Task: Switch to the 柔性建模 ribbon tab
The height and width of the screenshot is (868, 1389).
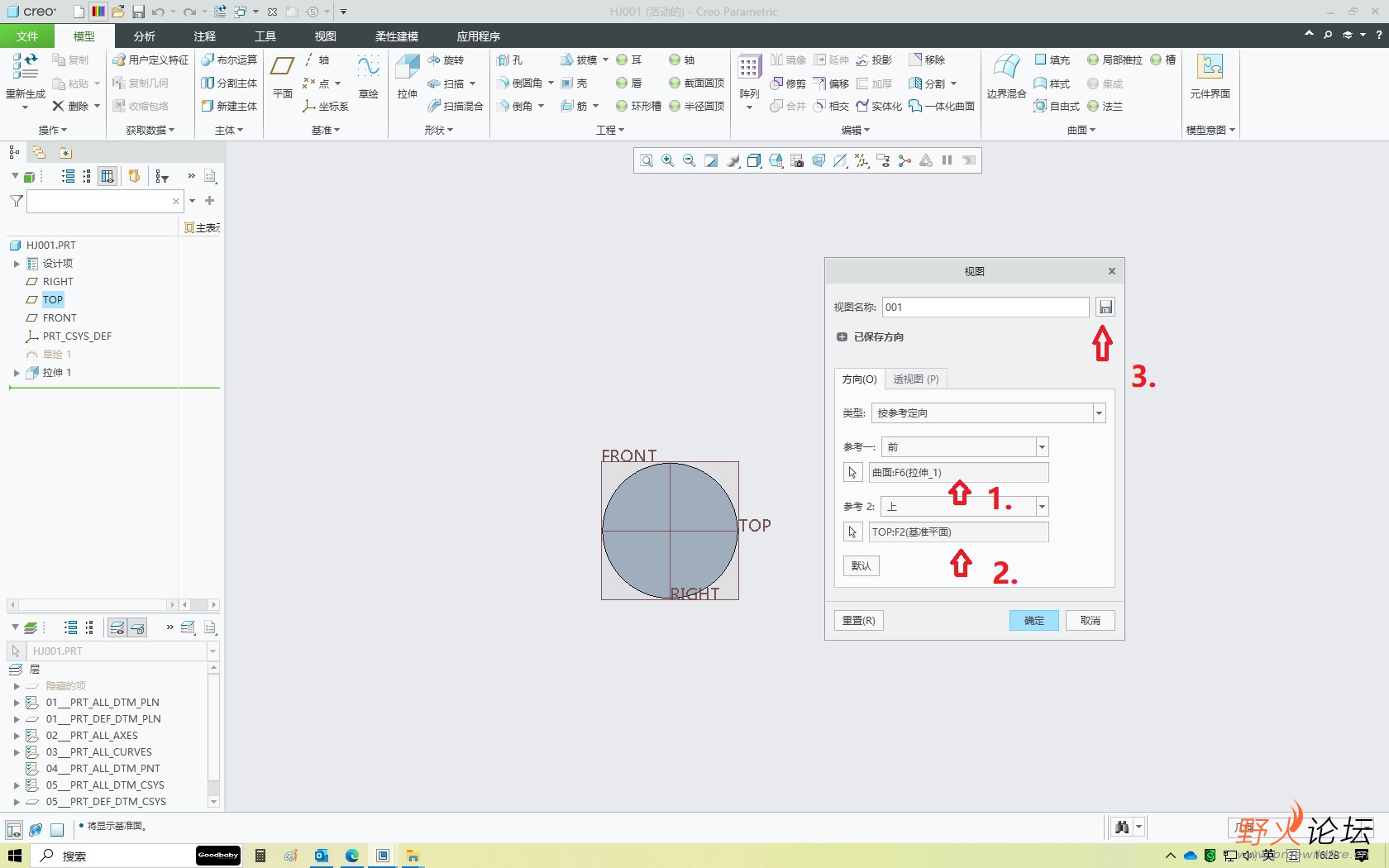Action: 397,36
